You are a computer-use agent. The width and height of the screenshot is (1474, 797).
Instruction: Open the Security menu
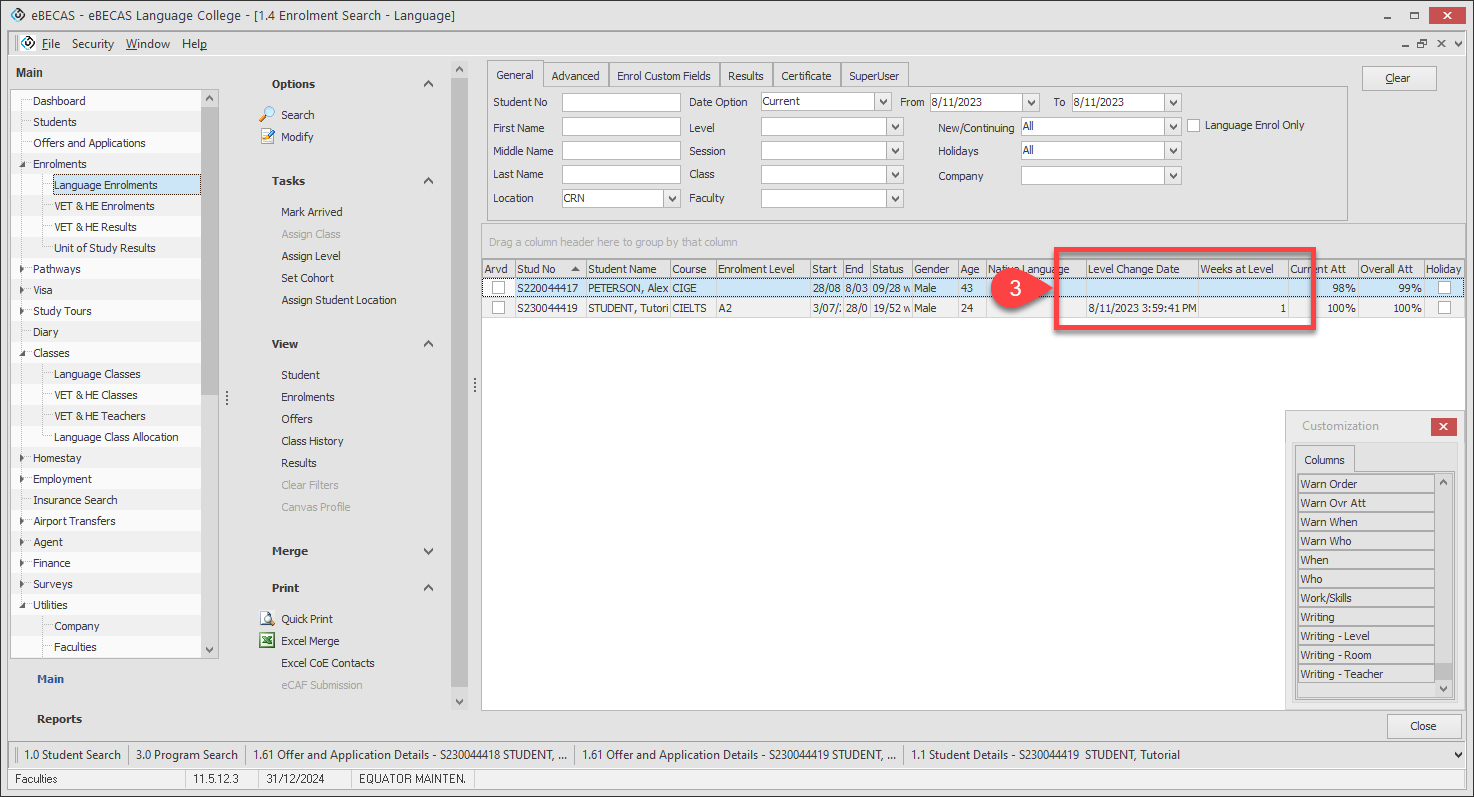[92, 44]
